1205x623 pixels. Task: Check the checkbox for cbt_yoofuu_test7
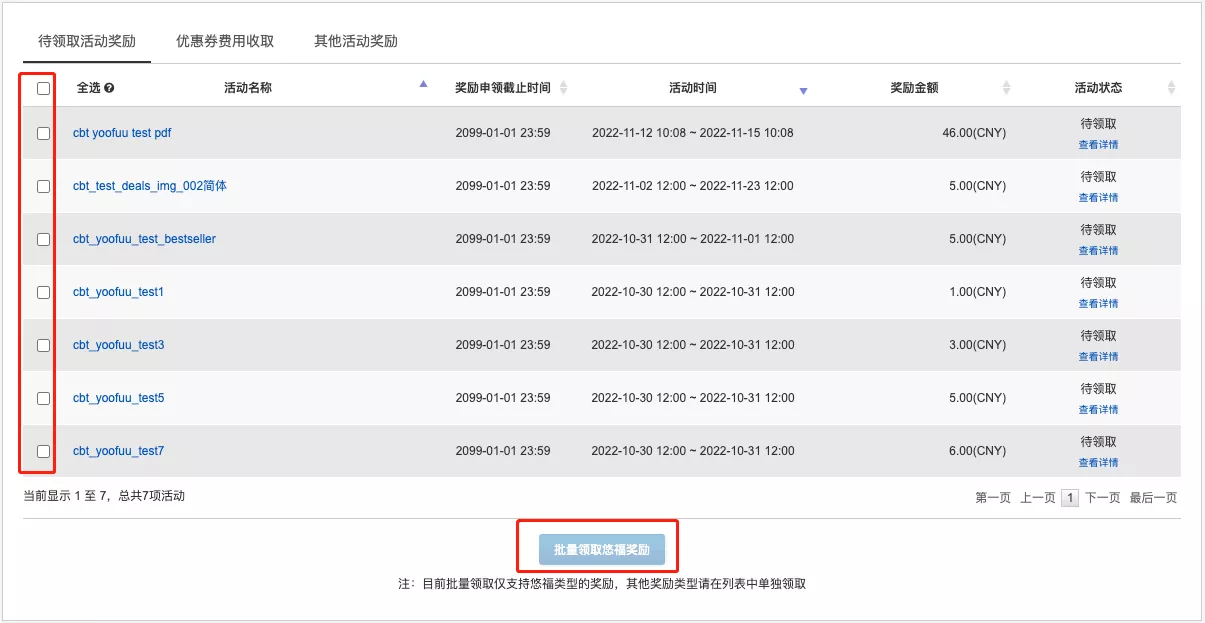(42, 451)
